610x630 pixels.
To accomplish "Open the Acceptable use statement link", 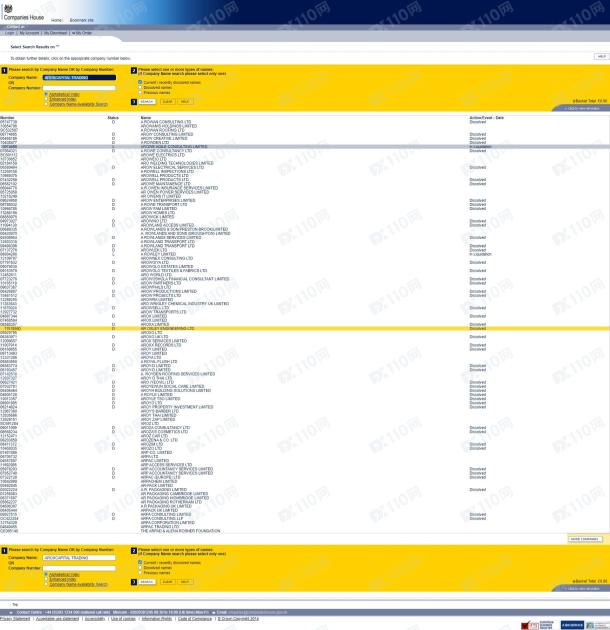I will click(x=57, y=619).
